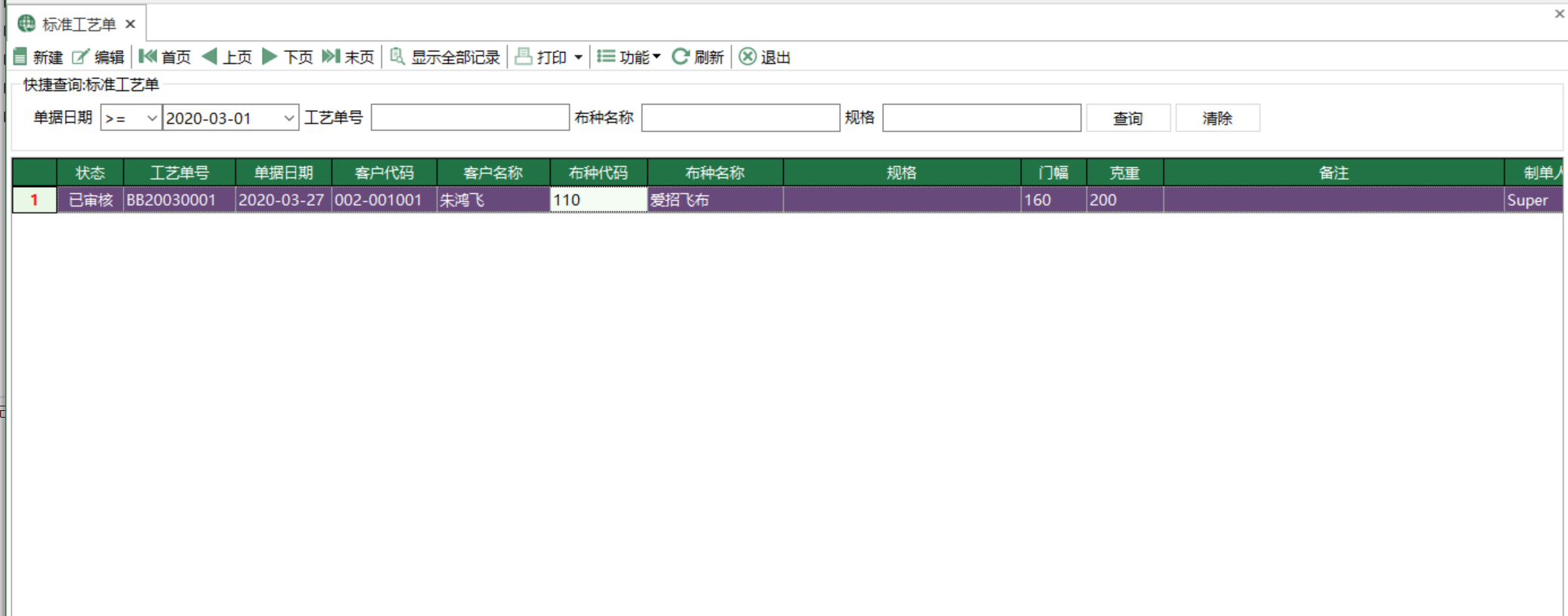This screenshot has width=1568, height=616.
Task: Click the Super creator cell
Action: 1533,200
